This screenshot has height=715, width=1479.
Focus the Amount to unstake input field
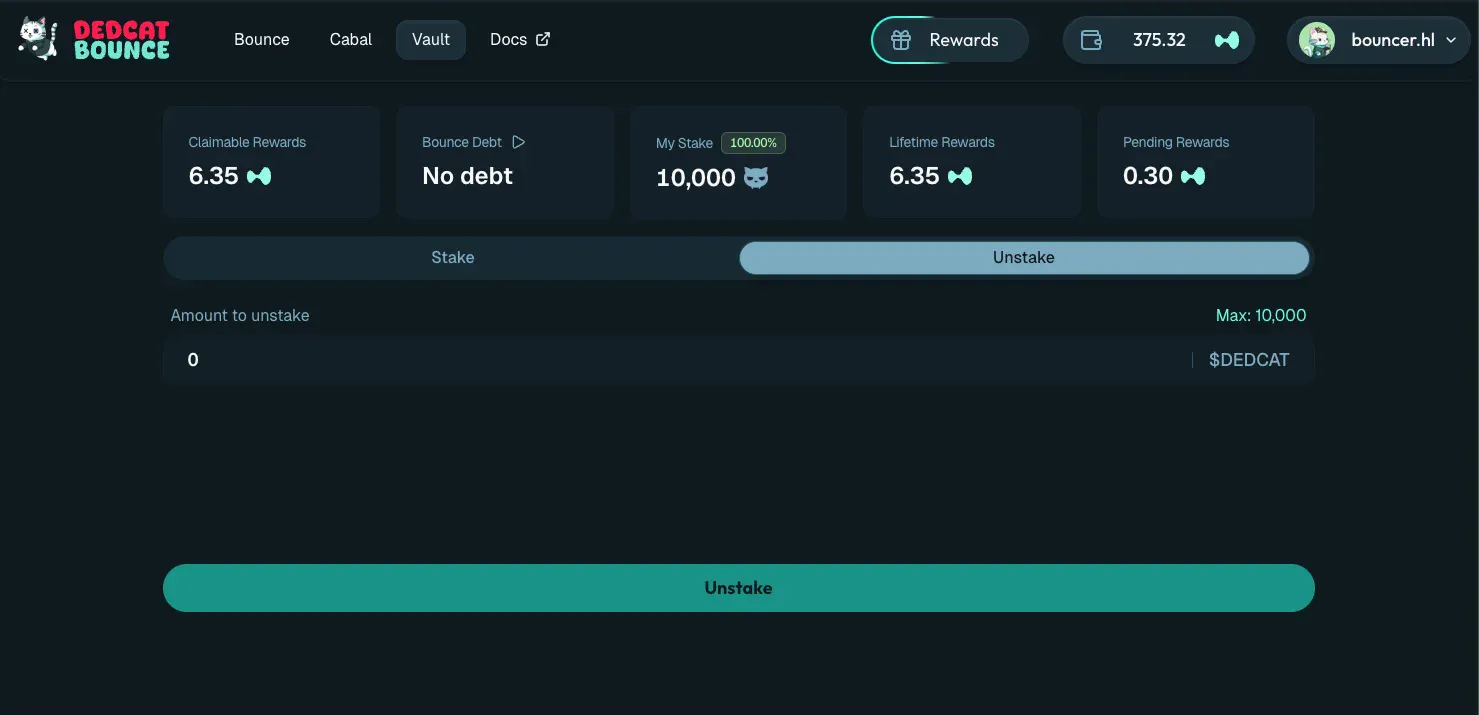(680, 360)
